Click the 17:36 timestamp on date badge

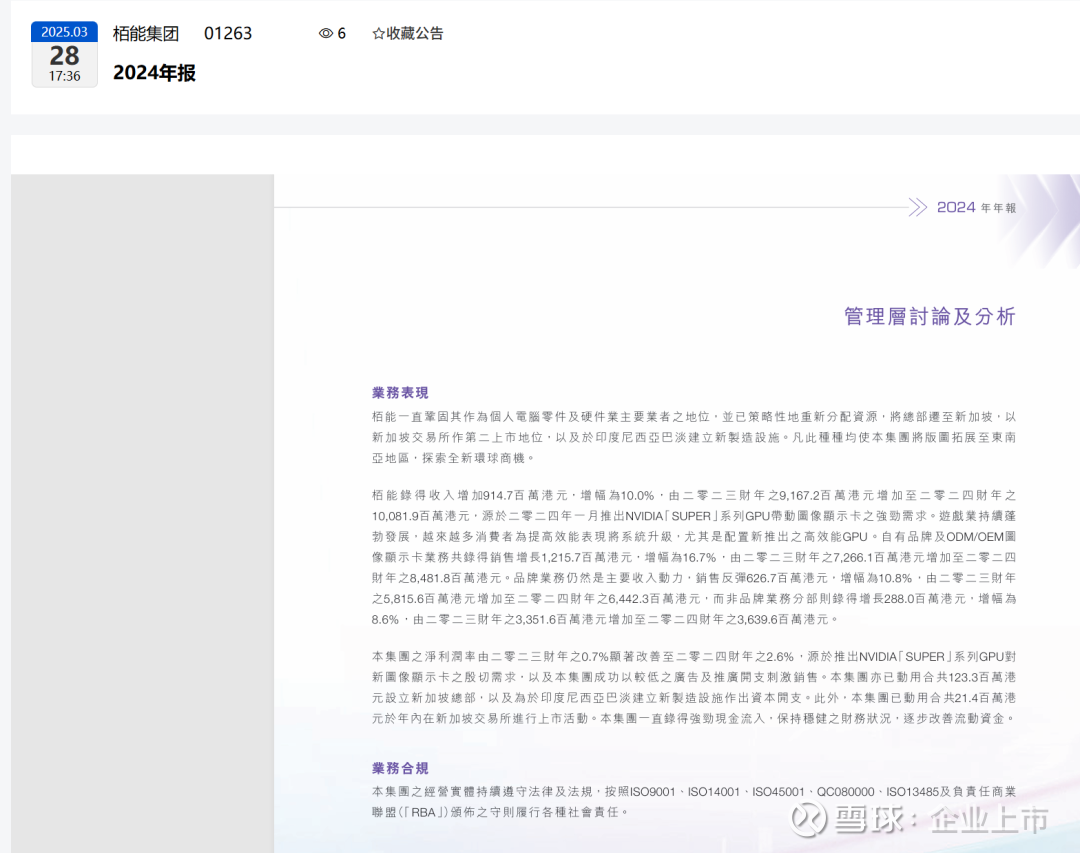[x=64, y=76]
